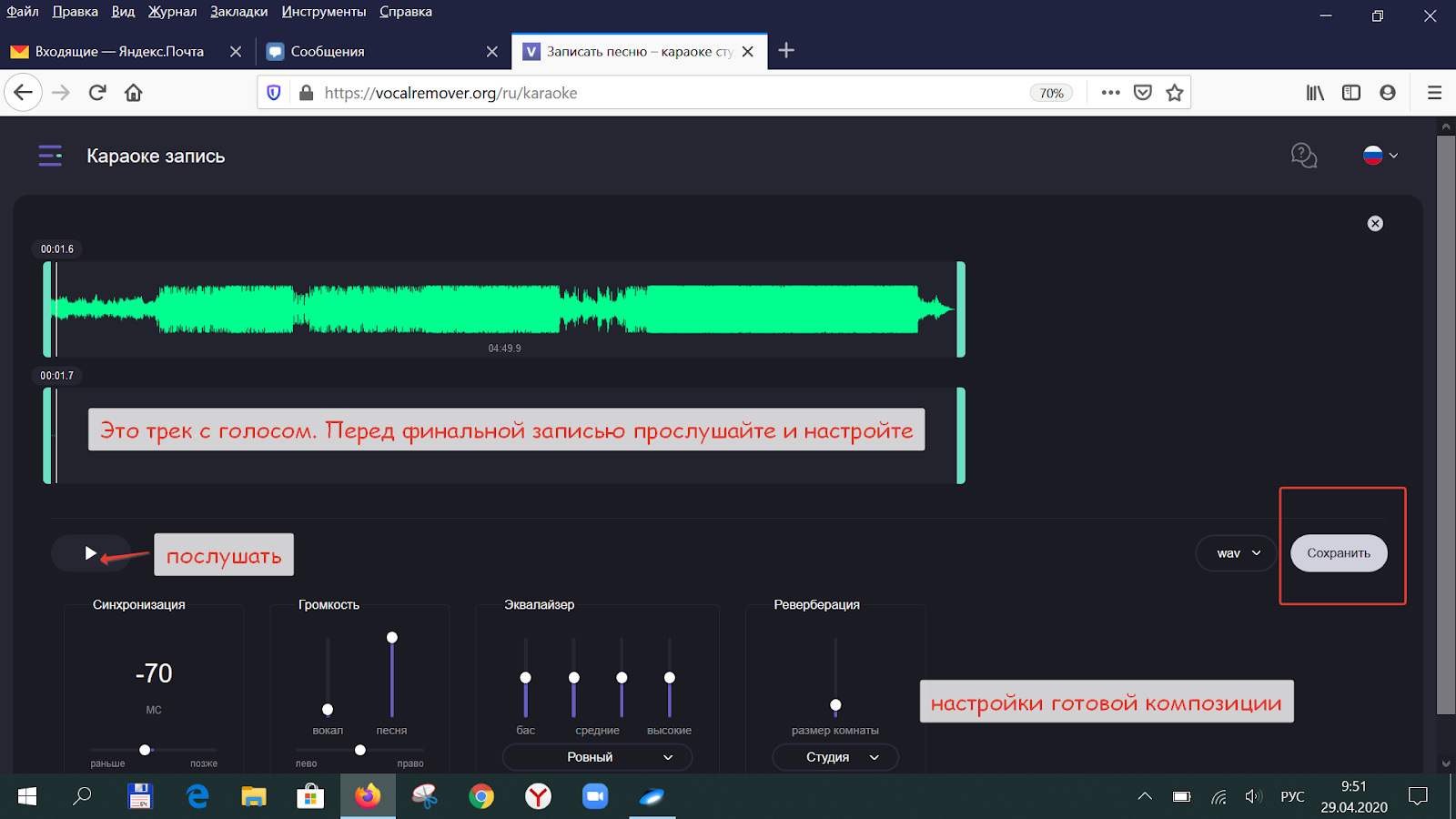
Task: Open the system volume control
Action: click(x=1254, y=797)
